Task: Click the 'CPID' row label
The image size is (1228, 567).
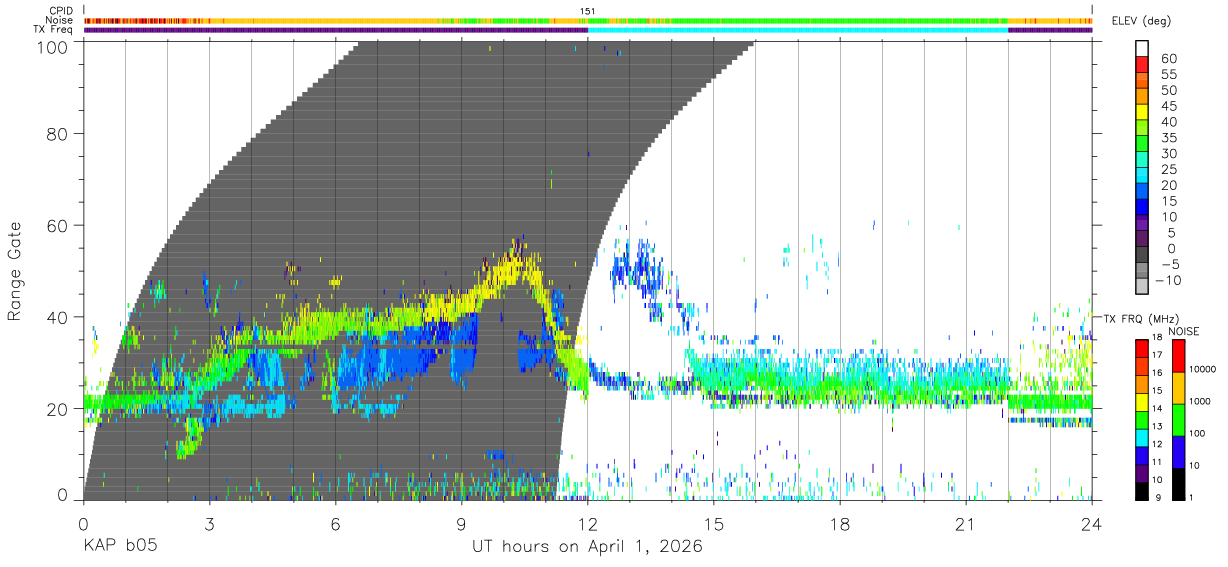Action: [x=61, y=11]
